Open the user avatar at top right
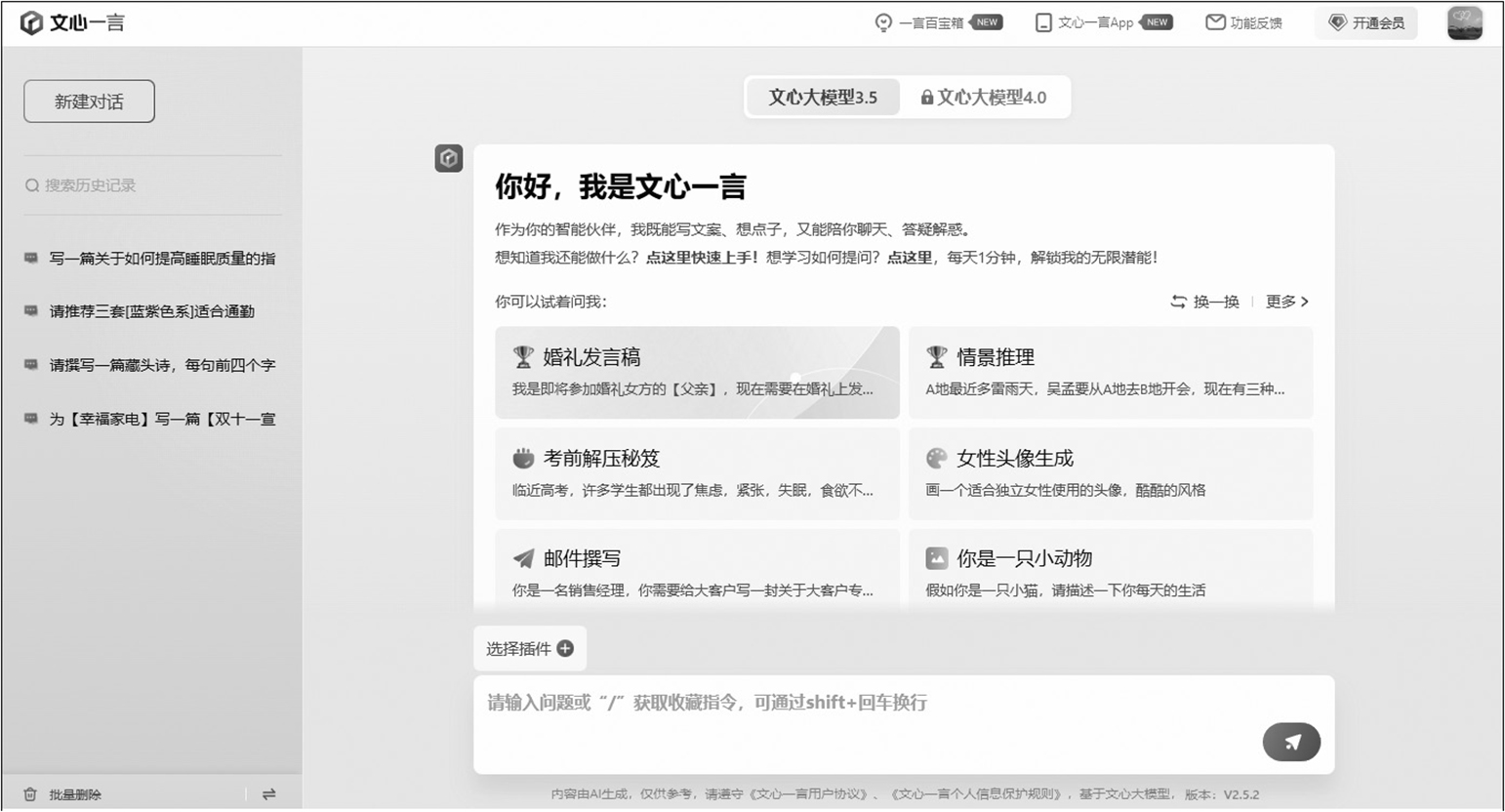The image size is (1505, 812). point(1464,23)
